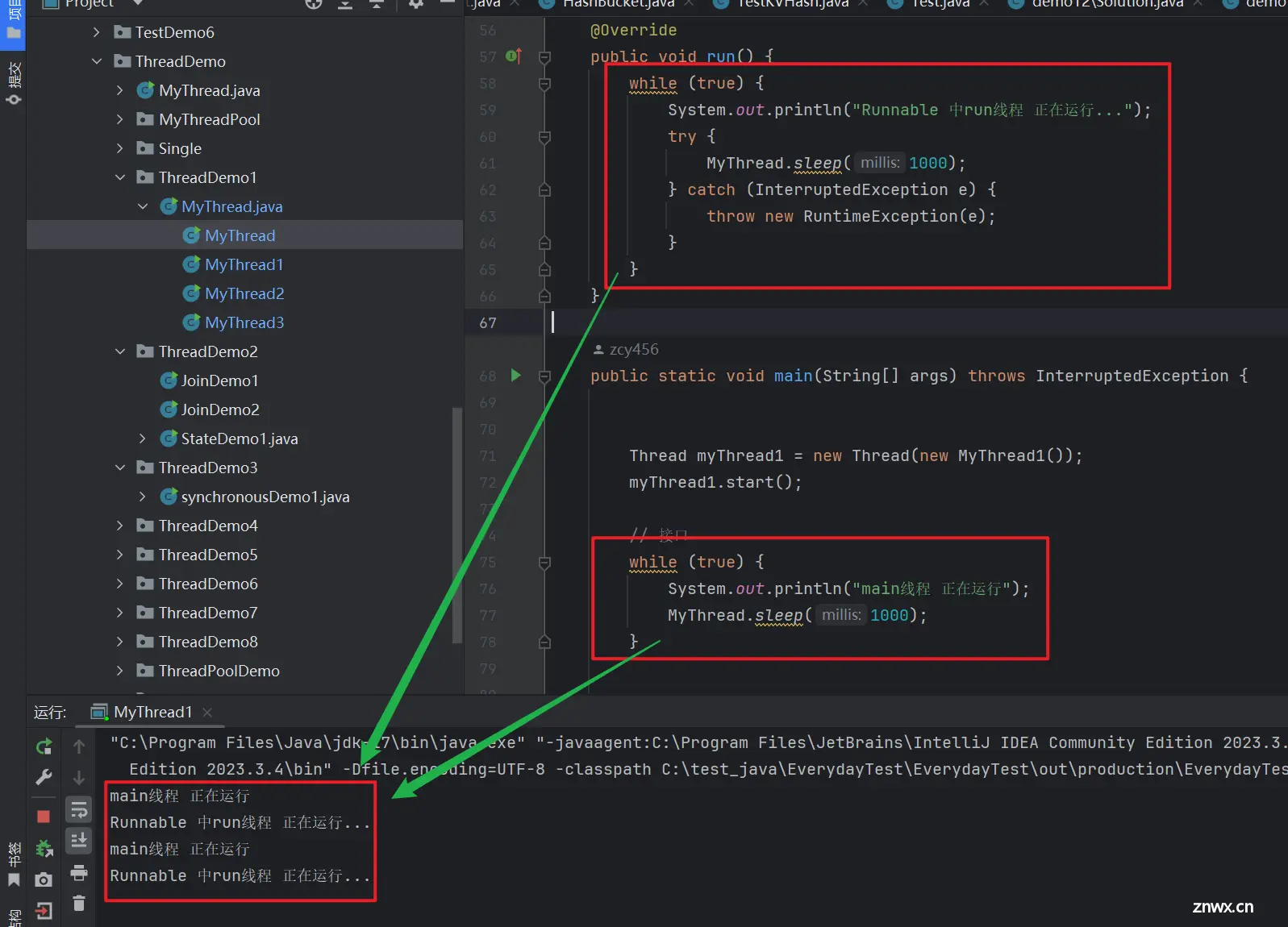
Task: Select MyThread1 class in project tree
Action: point(244,264)
